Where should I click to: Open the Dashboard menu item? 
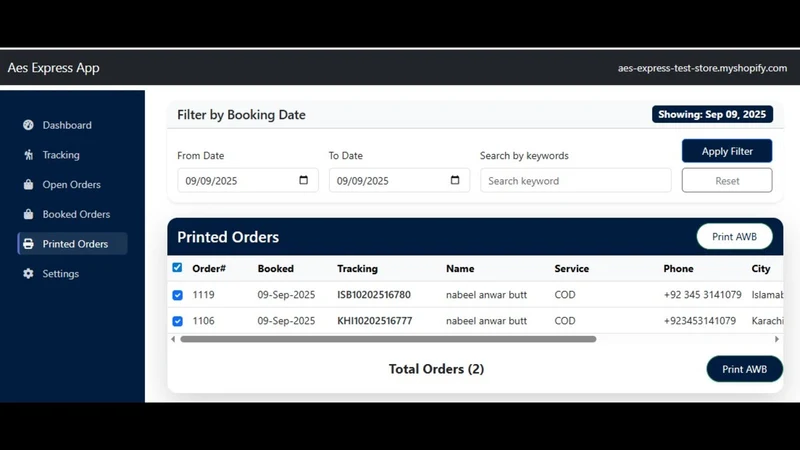72,125
